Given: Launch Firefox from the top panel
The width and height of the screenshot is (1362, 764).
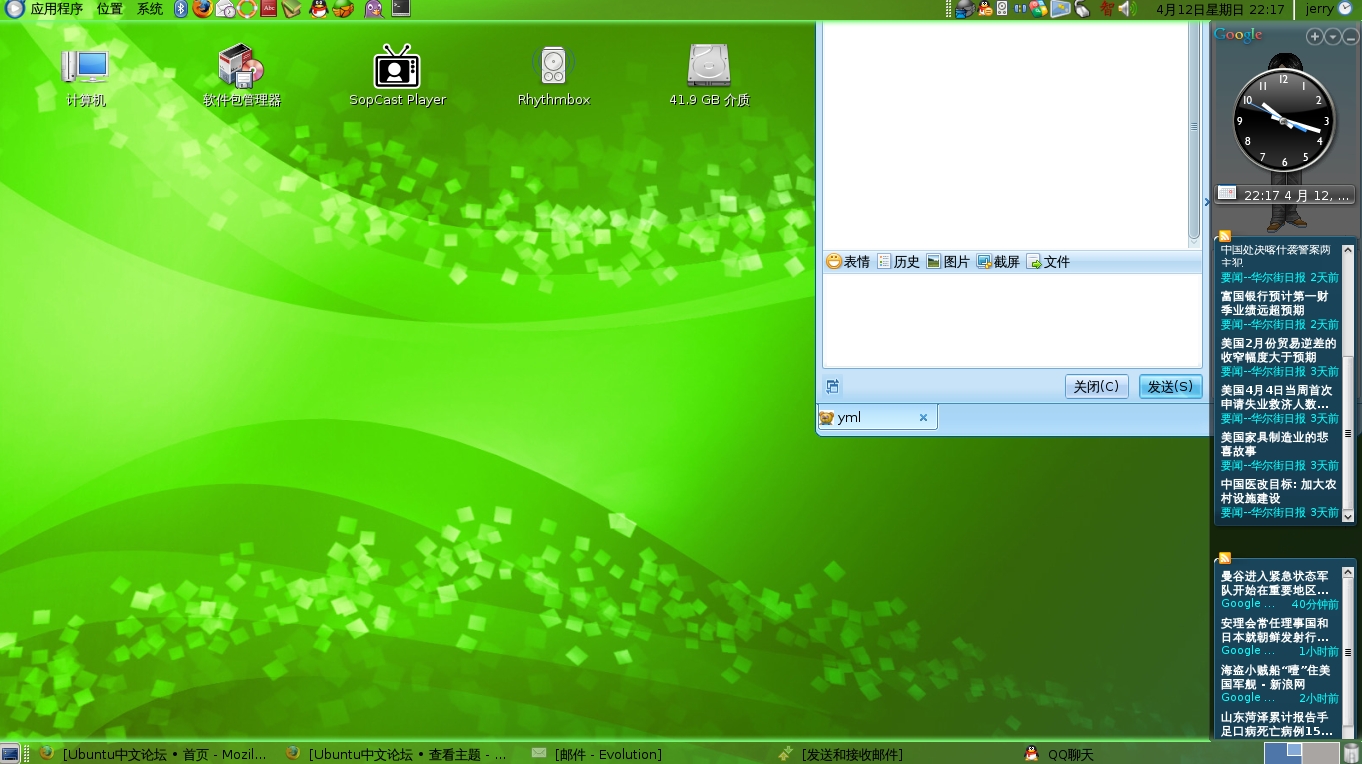Looking at the screenshot, I should (x=202, y=9).
